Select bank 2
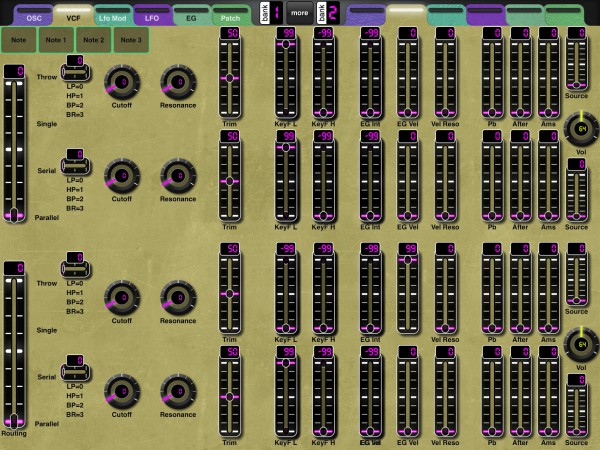Viewport: 600px width, 450px height. coord(328,13)
